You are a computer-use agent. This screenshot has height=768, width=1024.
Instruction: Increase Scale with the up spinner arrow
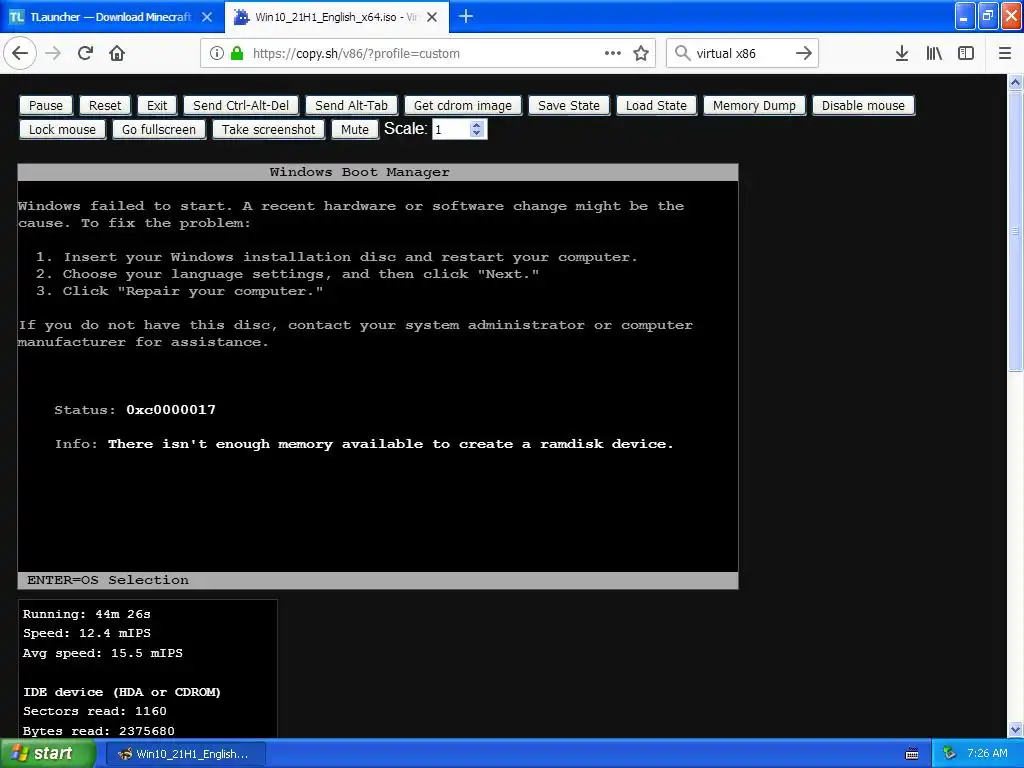(x=477, y=125)
